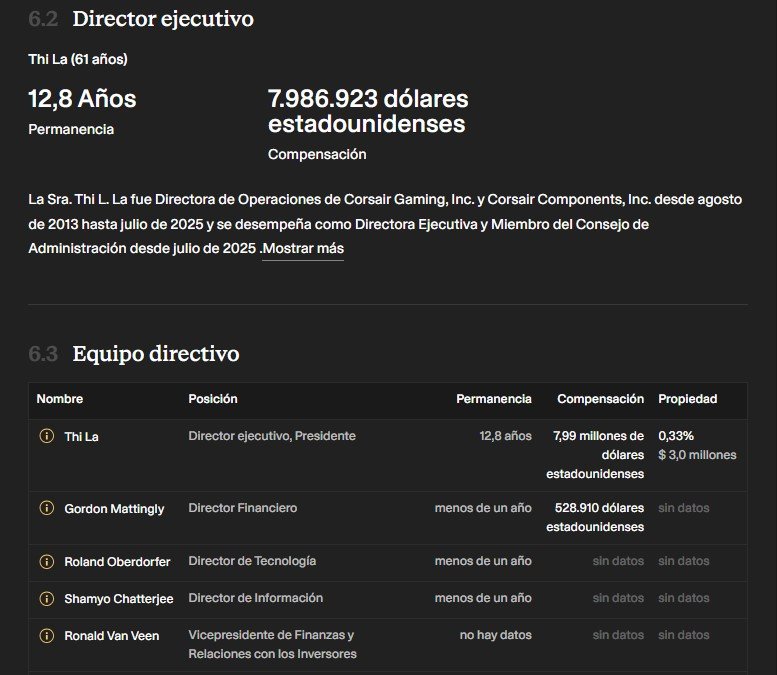The image size is (777, 675).
Task: Click info icon beside Thi La
Action: tap(47, 436)
